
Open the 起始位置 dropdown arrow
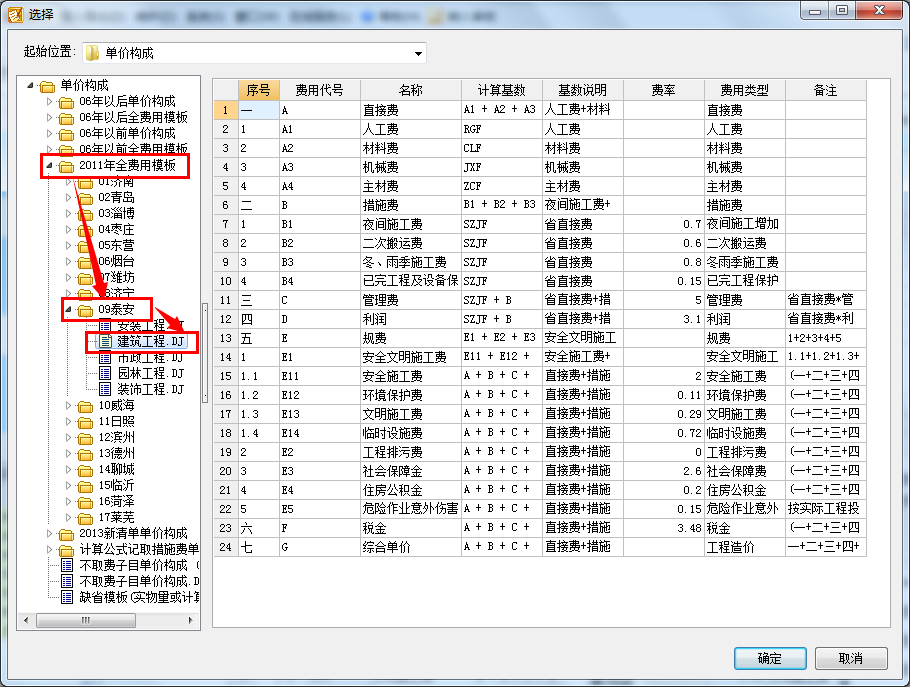click(x=418, y=53)
